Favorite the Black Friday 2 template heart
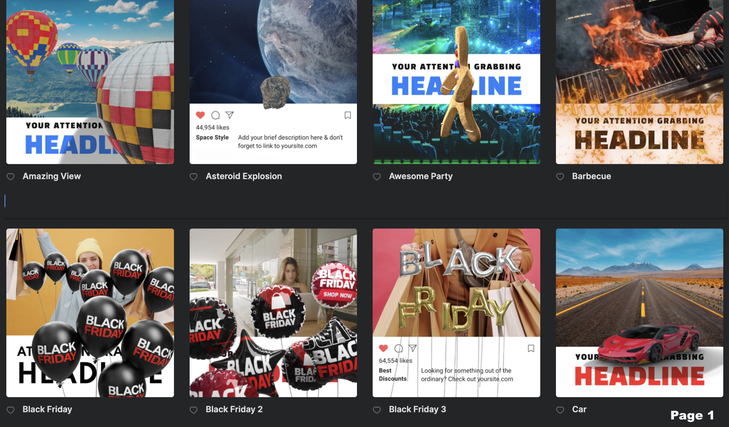The width and height of the screenshot is (729, 427). (x=194, y=410)
